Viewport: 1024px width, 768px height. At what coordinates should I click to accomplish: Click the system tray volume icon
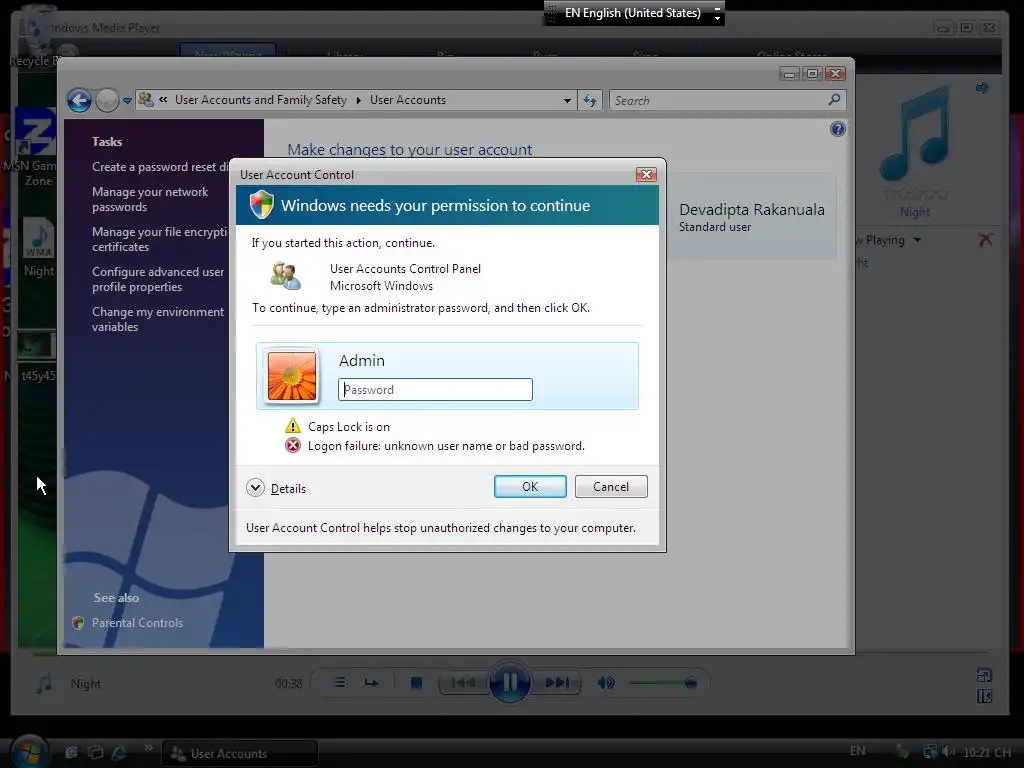pyautogui.click(x=949, y=752)
